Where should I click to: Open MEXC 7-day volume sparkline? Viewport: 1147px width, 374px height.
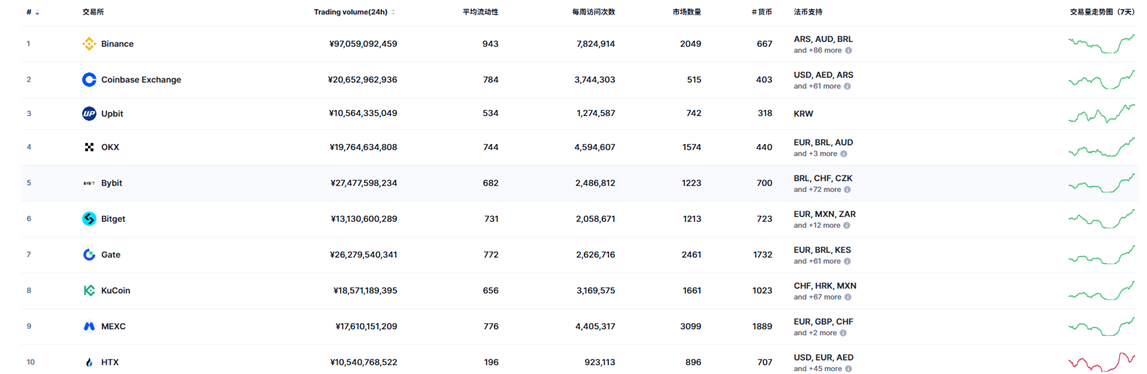tap(1102, 326)
